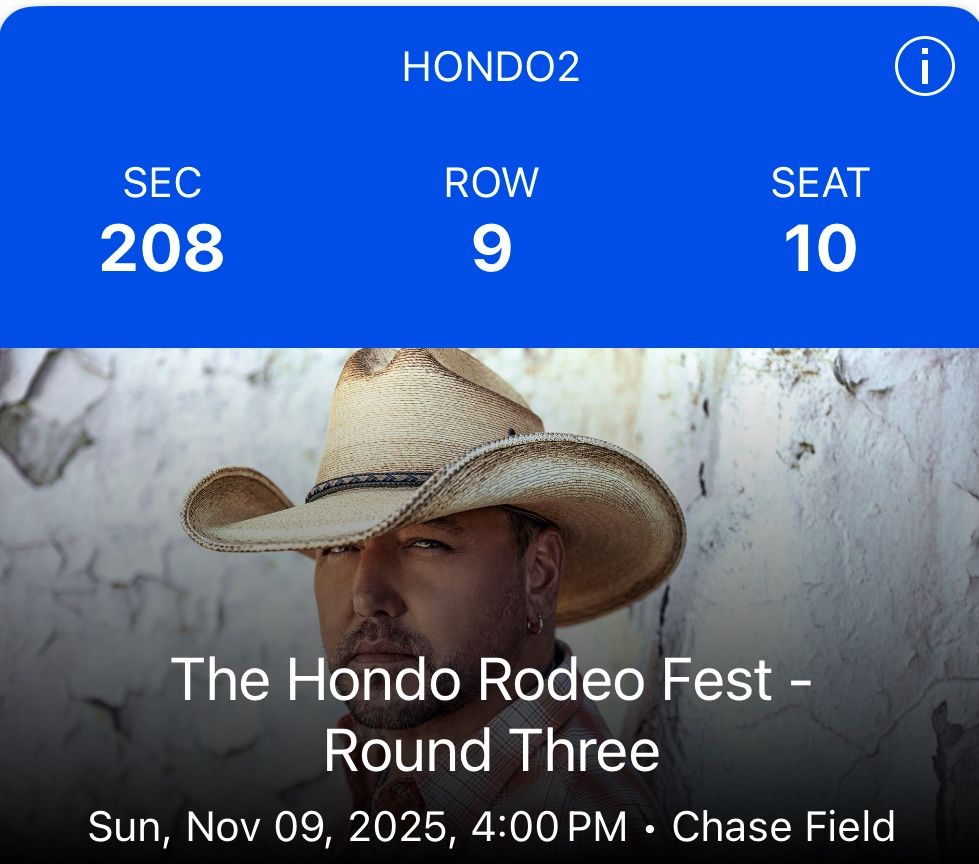The height and width of the screenshot is (864, 979).
Task: Tap the 4:00 PM event time
Action: [x=564, y=828]
